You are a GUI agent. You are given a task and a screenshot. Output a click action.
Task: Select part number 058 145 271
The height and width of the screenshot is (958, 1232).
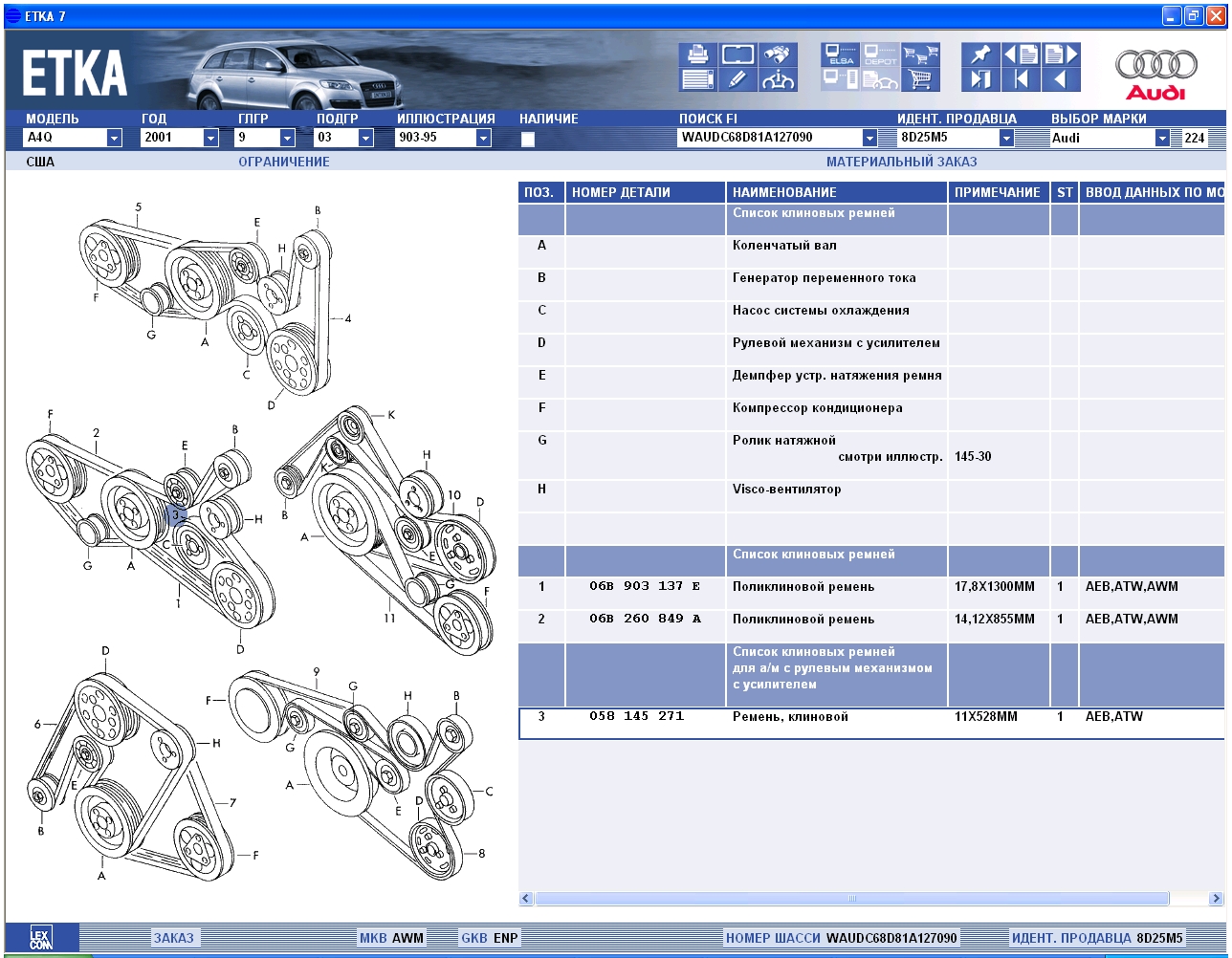636,716
